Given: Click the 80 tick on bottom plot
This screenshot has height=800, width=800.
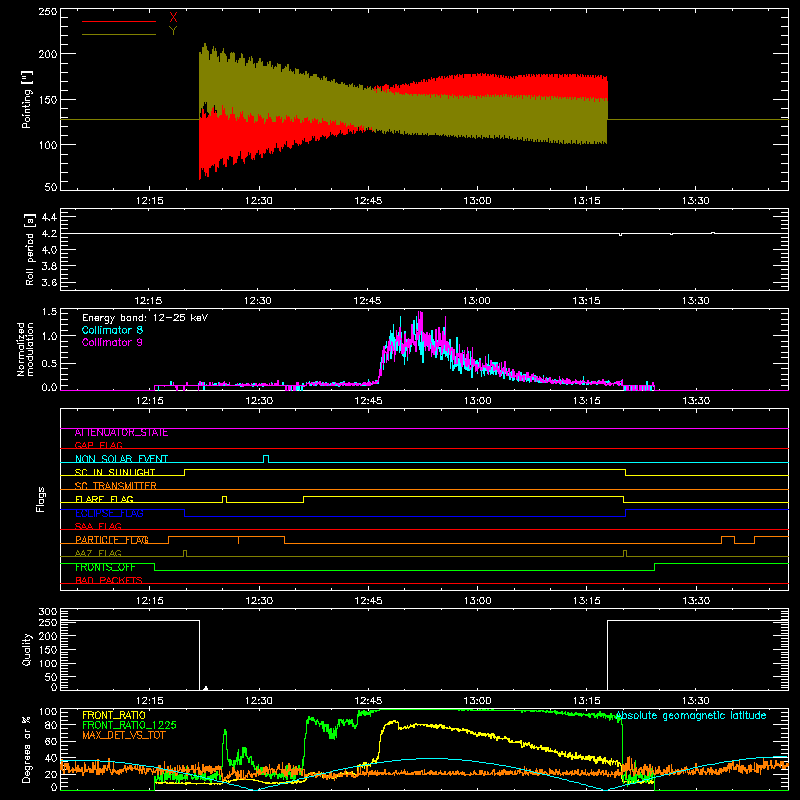Looking at the screenshot, I should coord(51,725).
